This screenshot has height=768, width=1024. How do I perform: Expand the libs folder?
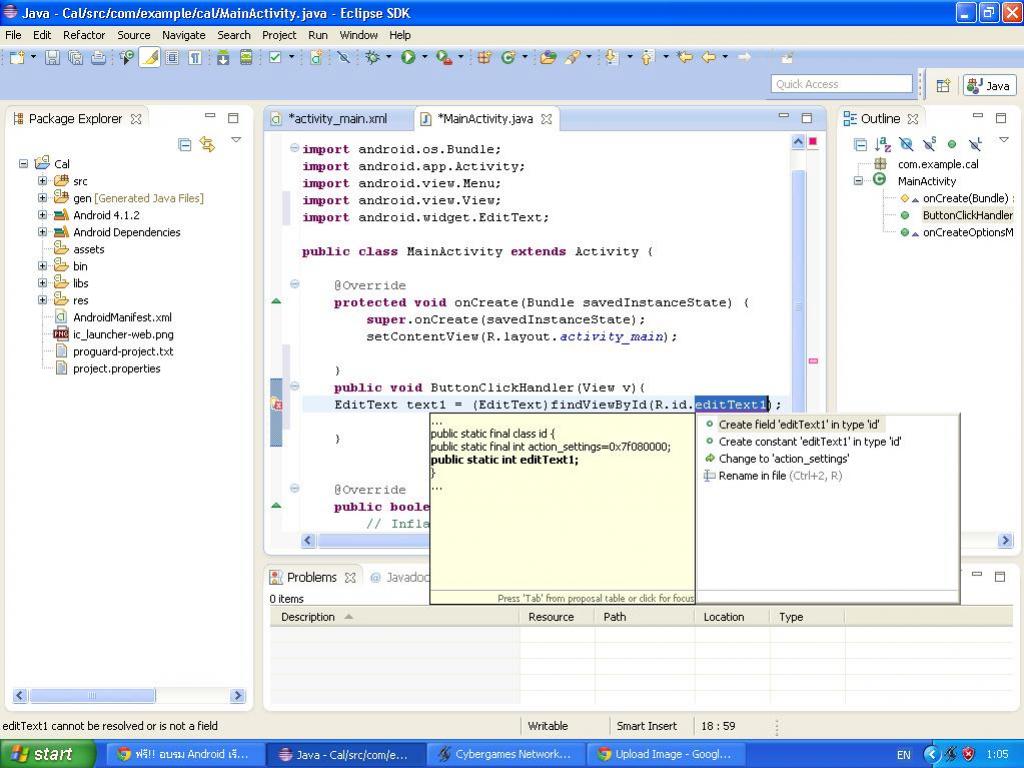[42, 283]
